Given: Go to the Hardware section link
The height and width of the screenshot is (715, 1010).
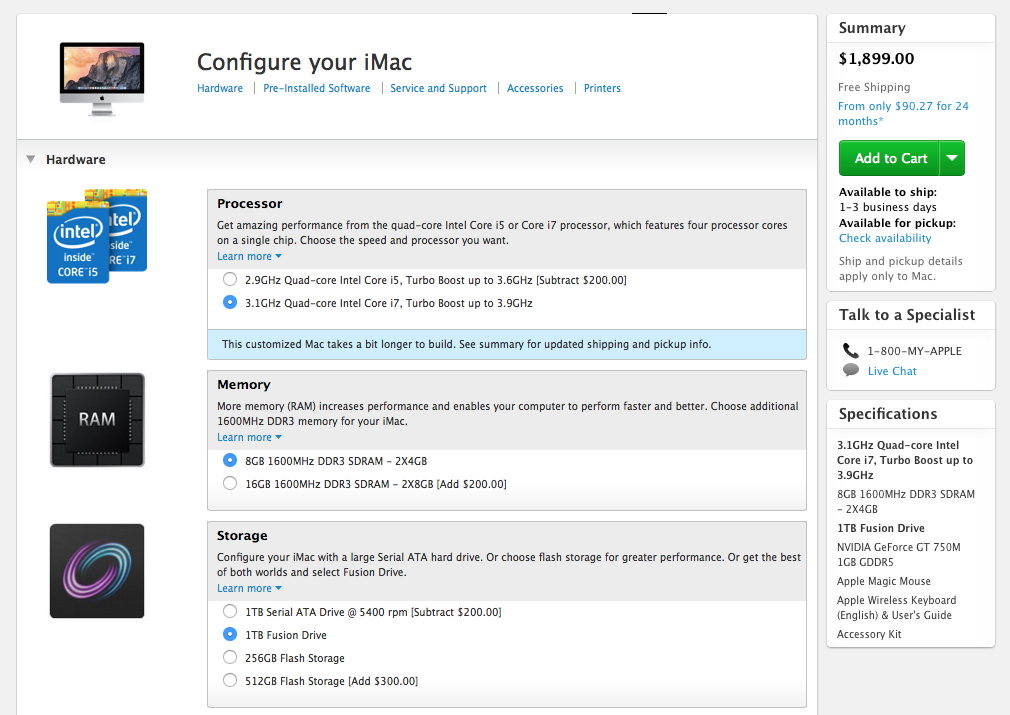Looking at the screenshot, I should 220,88.
